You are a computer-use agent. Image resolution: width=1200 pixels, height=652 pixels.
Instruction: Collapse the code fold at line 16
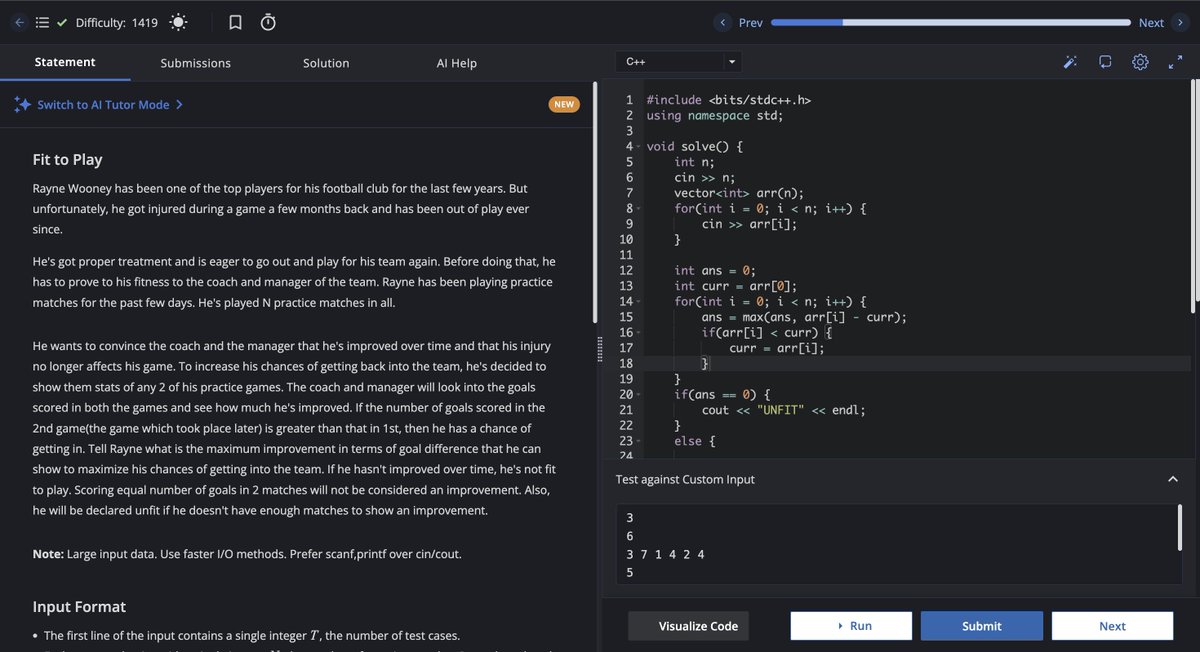coord(639,333)
